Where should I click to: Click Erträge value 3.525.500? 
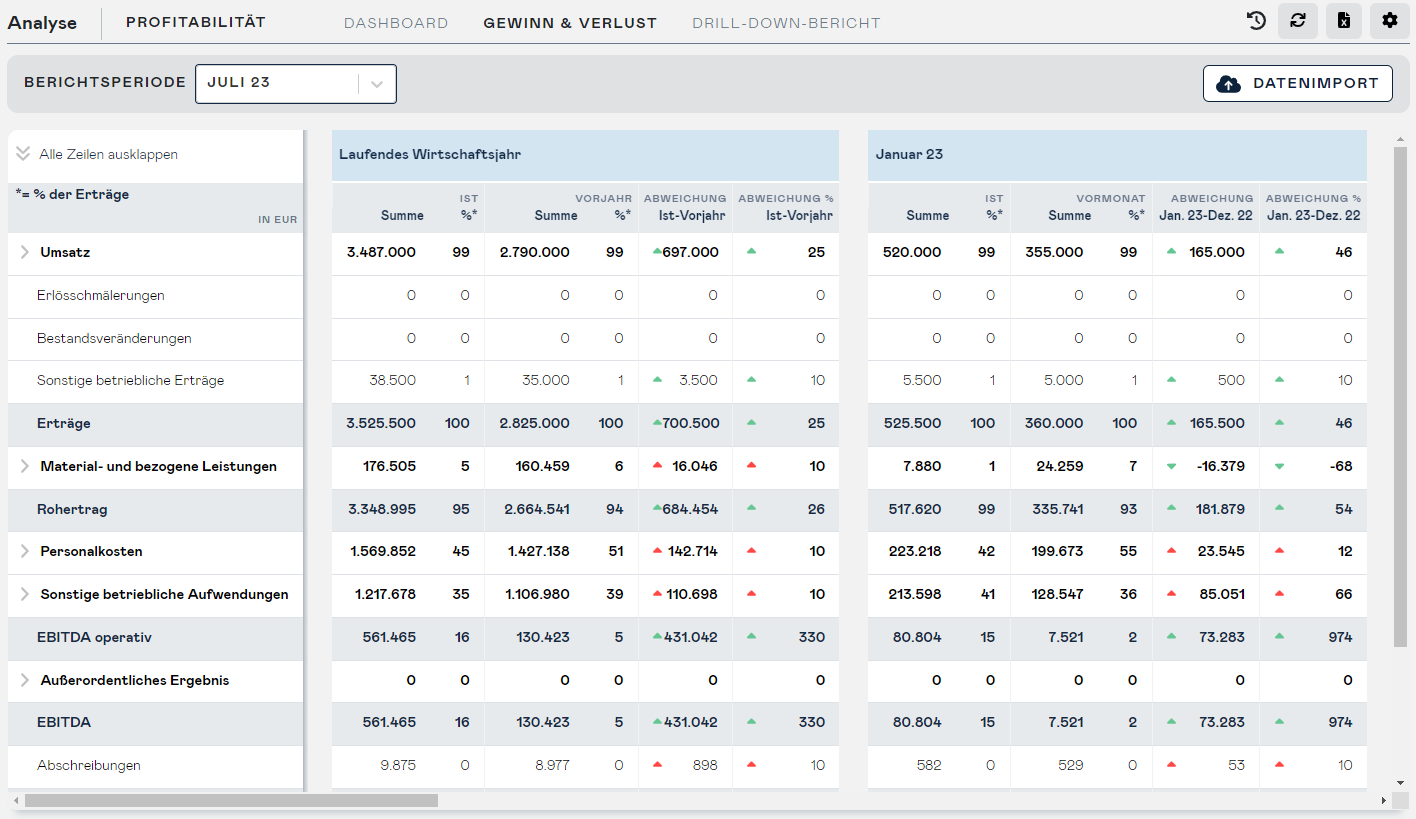(381, 423)
